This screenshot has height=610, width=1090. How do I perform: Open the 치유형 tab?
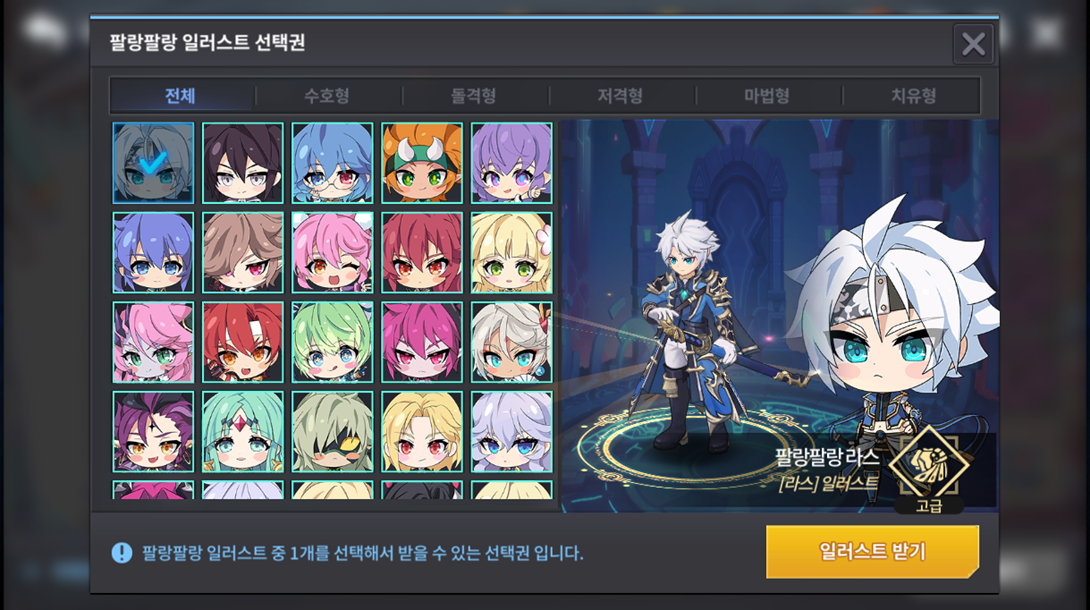pyautogui.click(x=913, y=96)
